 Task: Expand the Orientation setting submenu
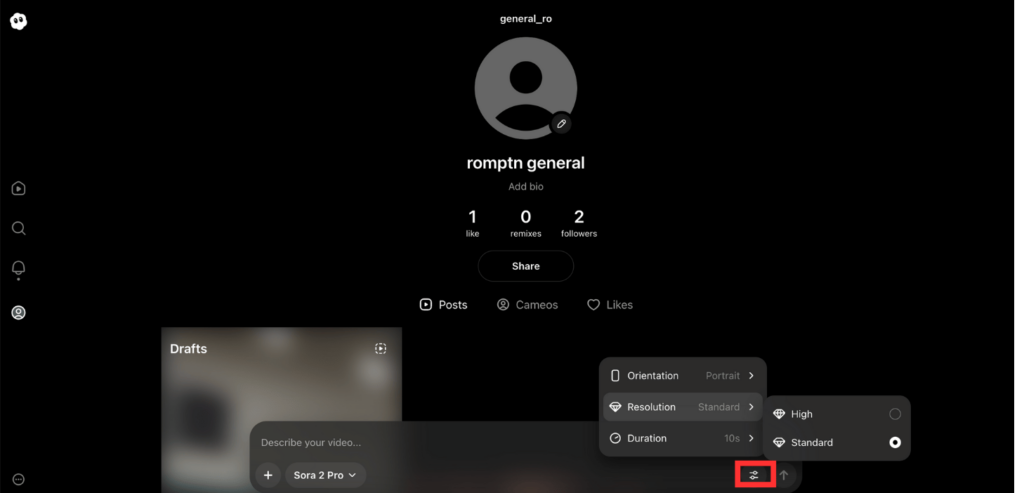pos(682,376)
